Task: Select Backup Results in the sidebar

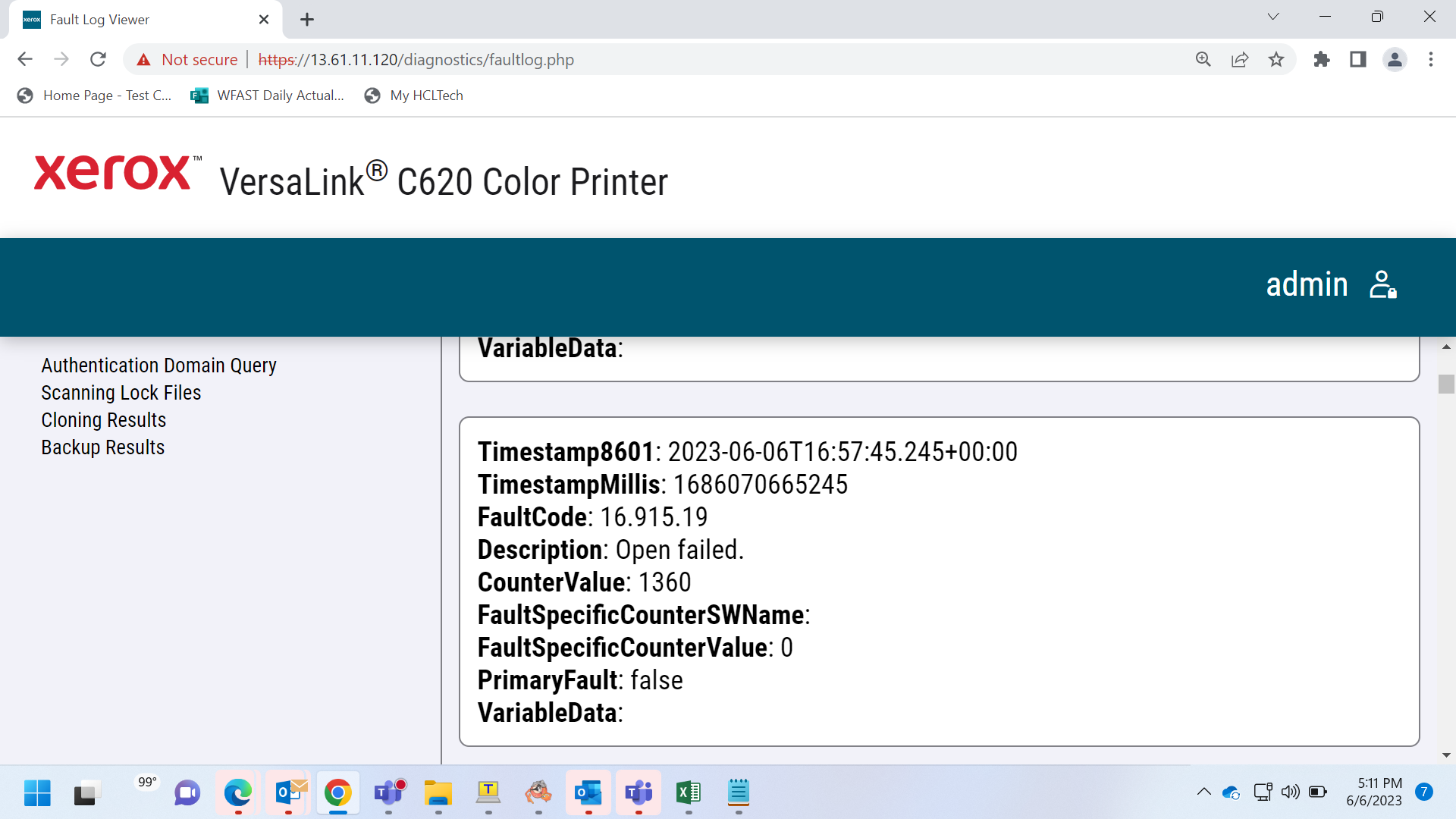Action: (103, 447)
